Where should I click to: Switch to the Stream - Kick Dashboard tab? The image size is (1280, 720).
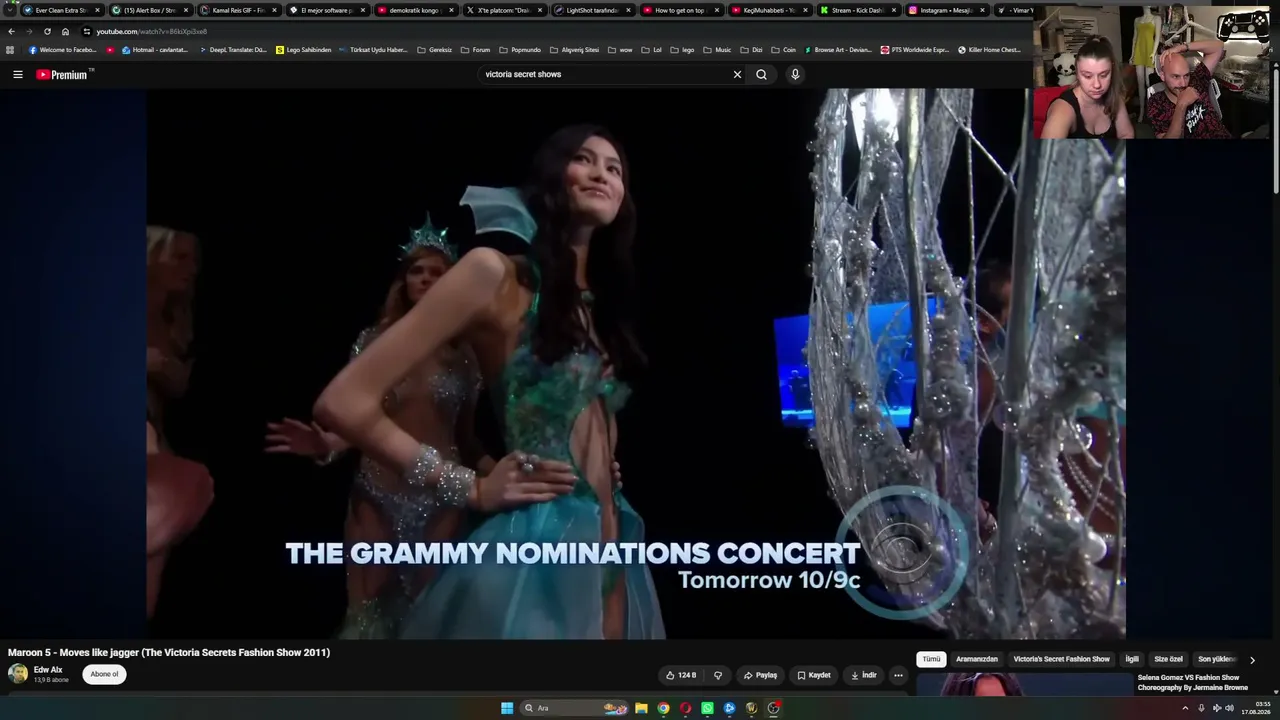pos(857,10)
